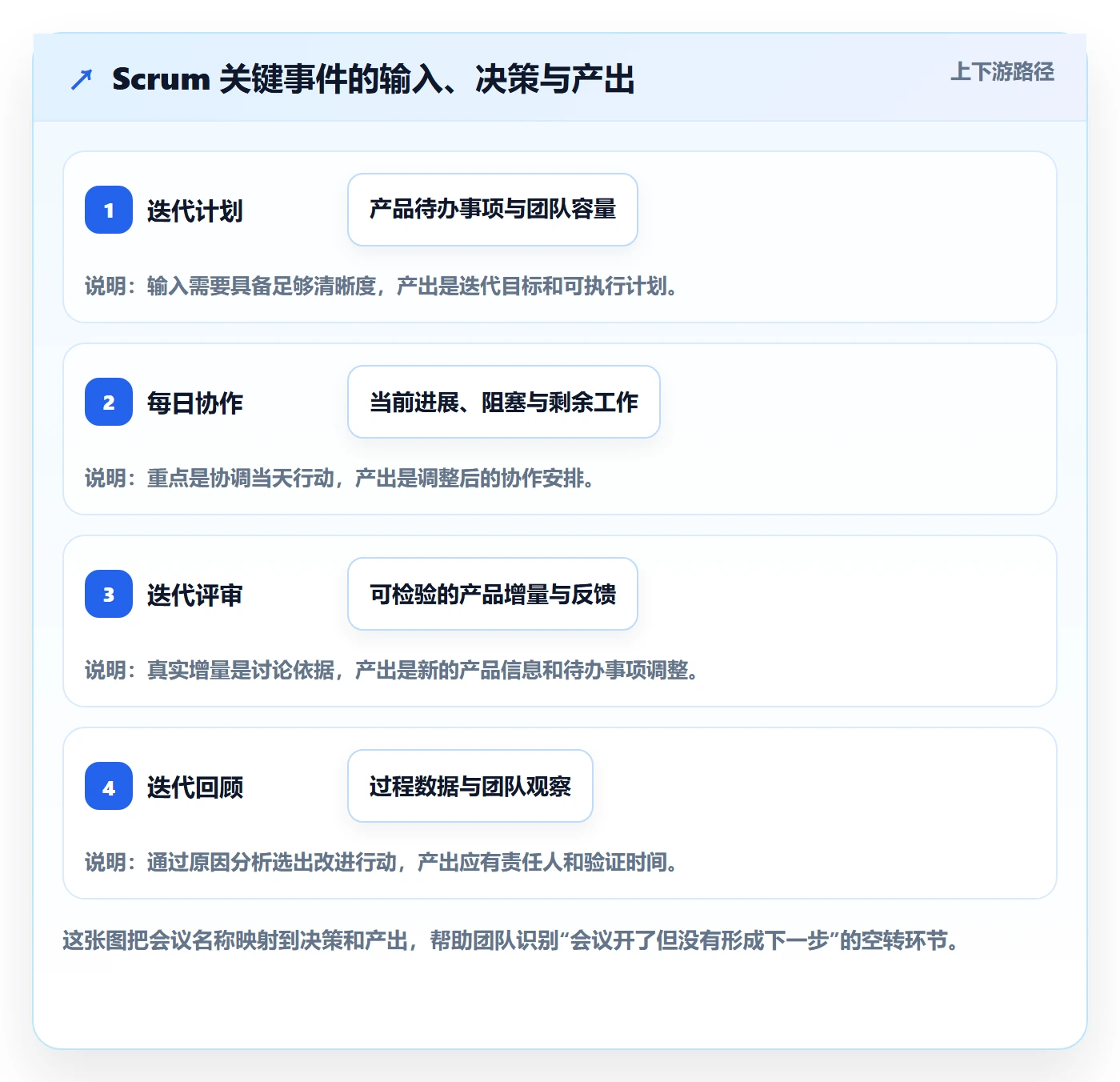This screenshot has height=1082, width=1120.
Task: Select the 过程数据与团队观察 chip
Action: pos(470,786)
